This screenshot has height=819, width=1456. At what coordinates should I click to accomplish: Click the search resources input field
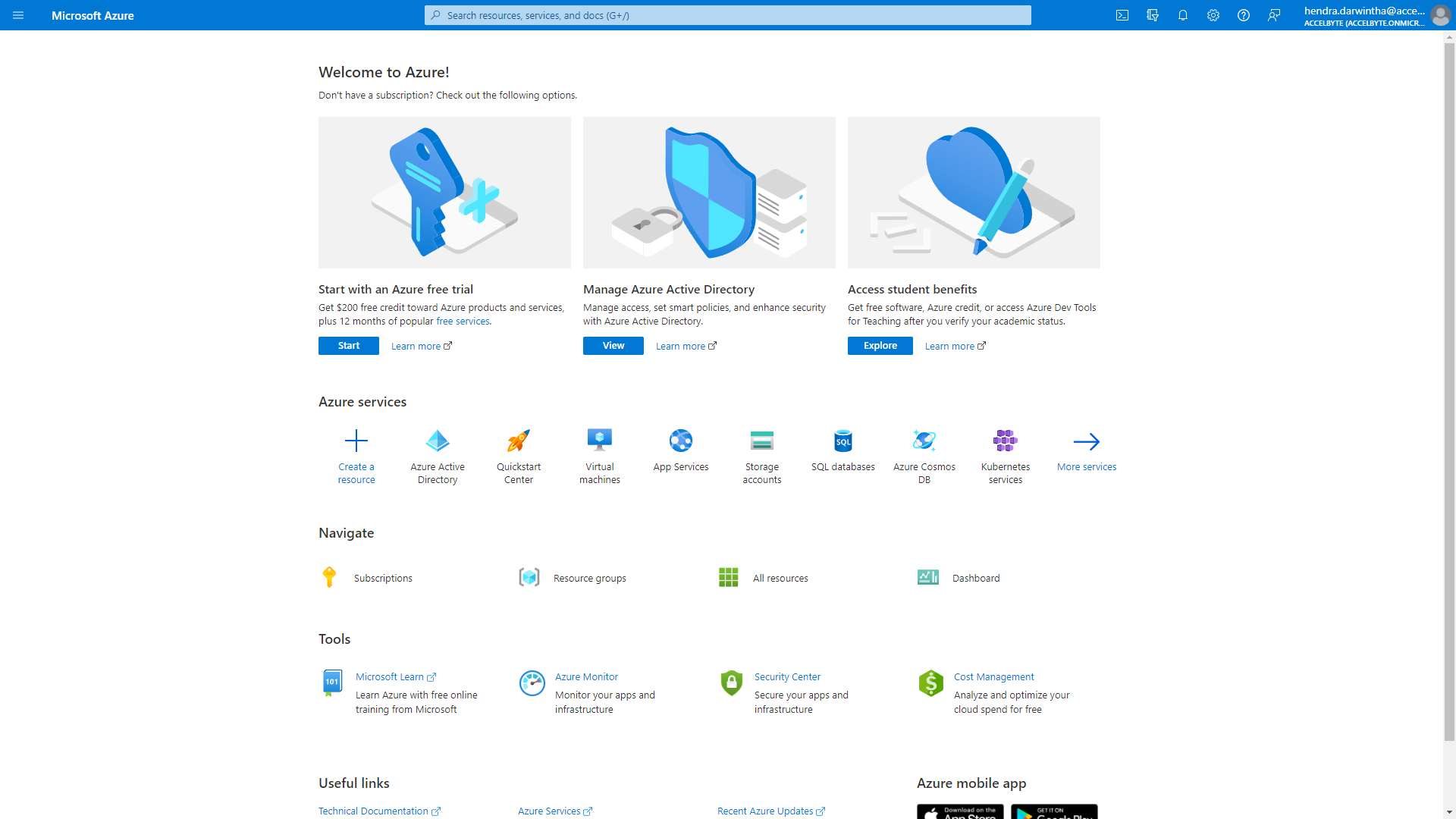click(x=728, y=15)
